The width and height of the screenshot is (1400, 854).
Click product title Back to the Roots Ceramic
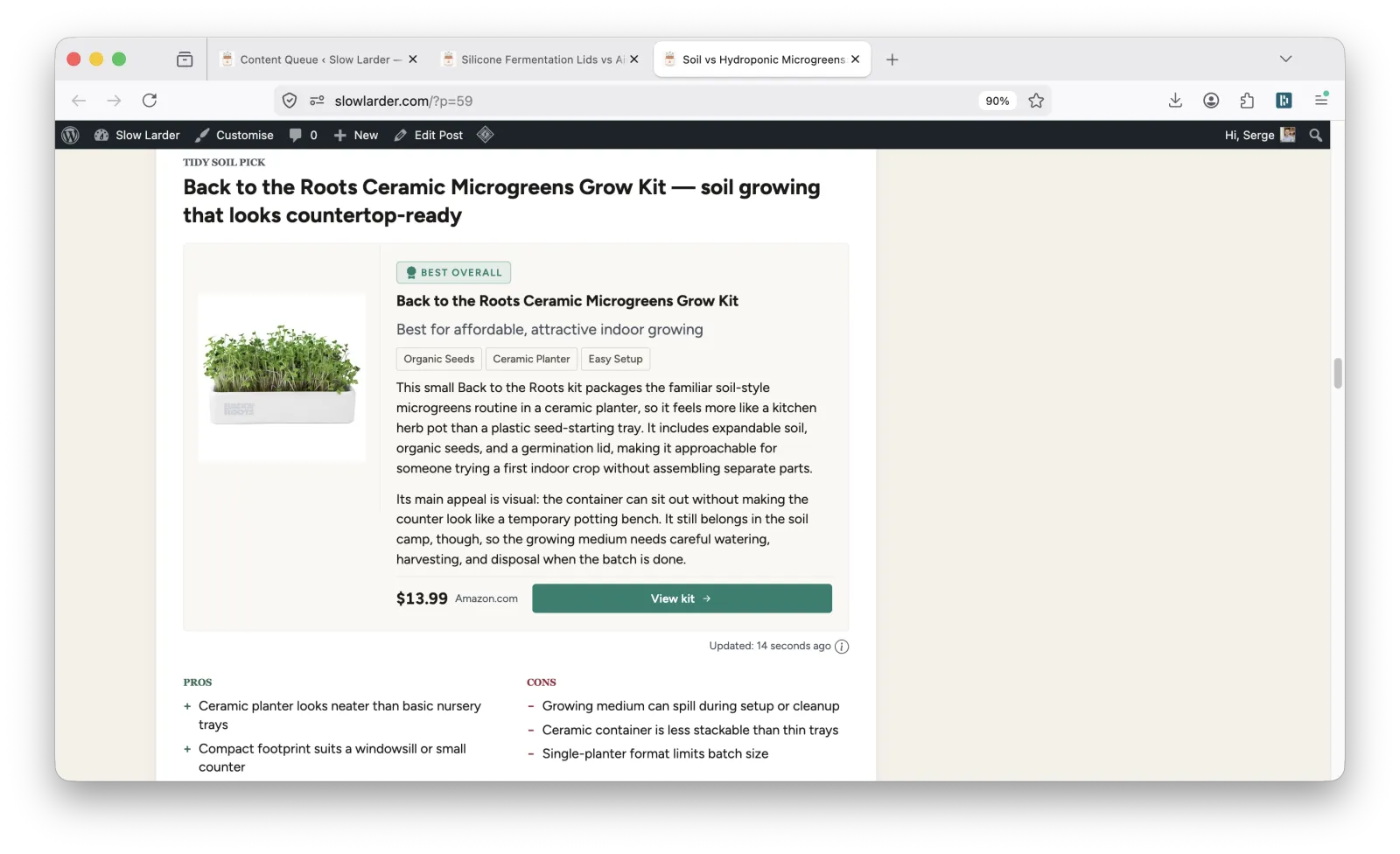pyautogui.click(x=567, y=301)
